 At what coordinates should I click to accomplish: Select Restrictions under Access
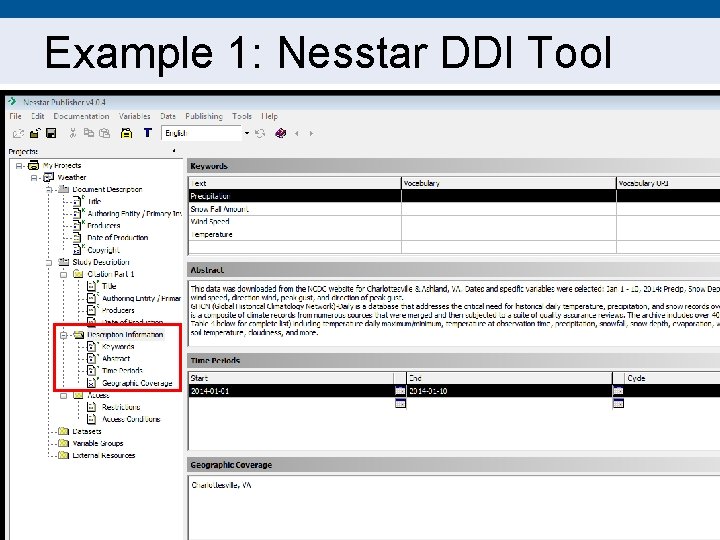121,407
